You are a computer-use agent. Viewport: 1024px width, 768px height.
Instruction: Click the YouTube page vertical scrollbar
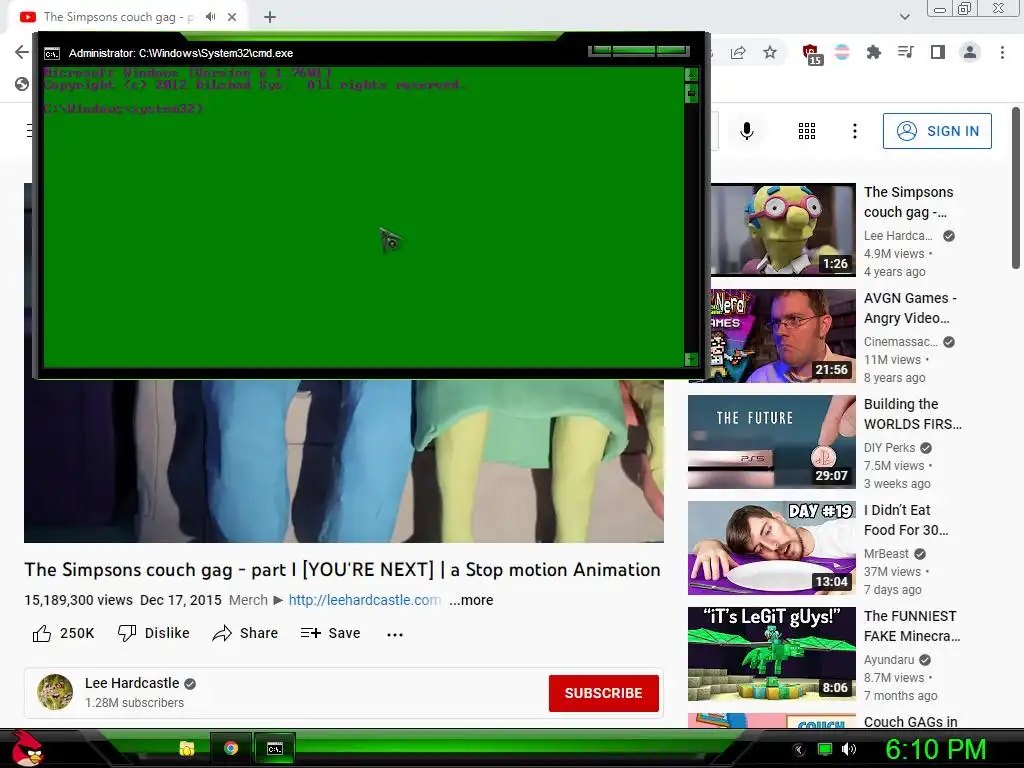pos(1016,188)
